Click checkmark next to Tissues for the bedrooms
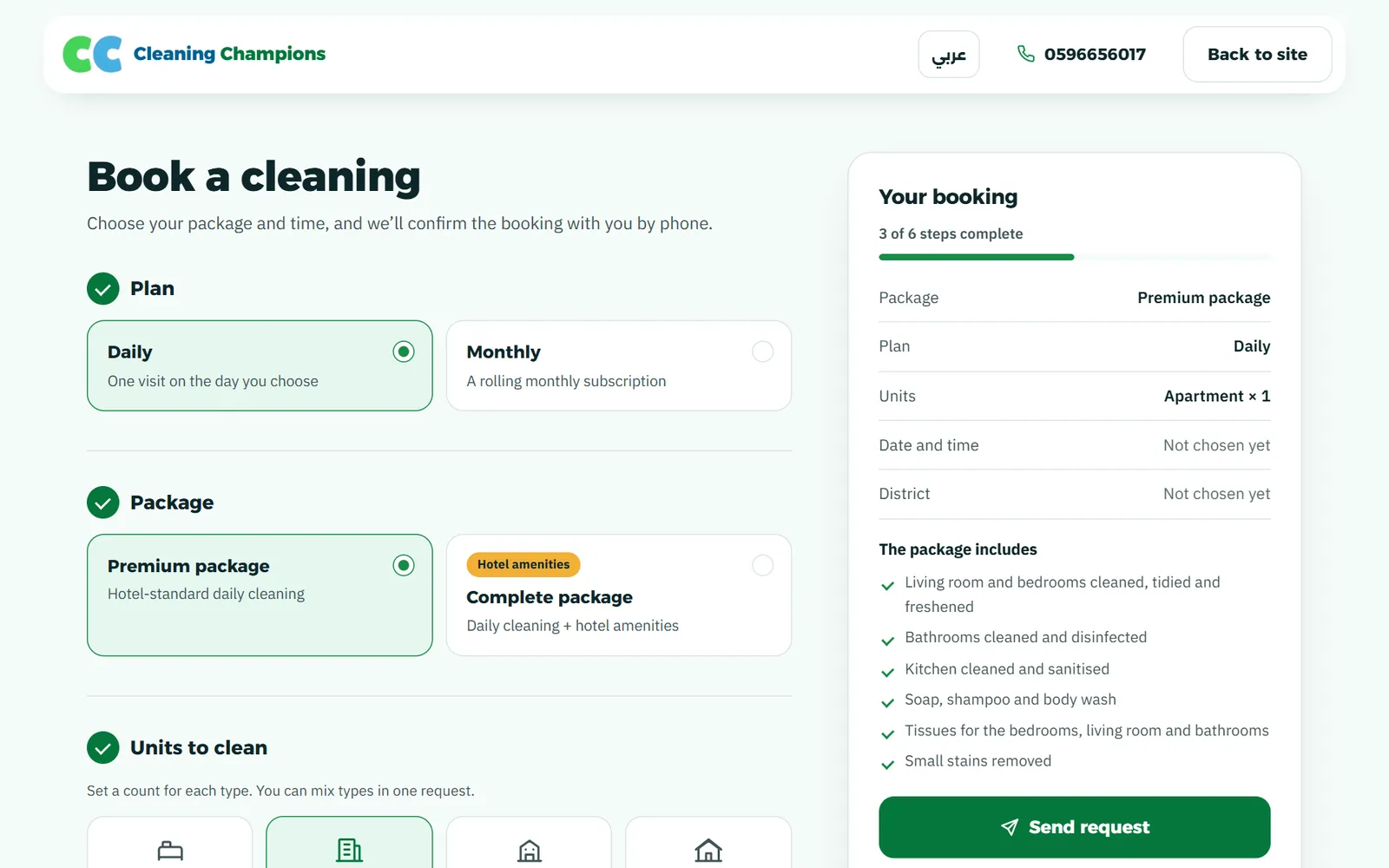This screenshot has height=868, width=1389. (887, 734)
